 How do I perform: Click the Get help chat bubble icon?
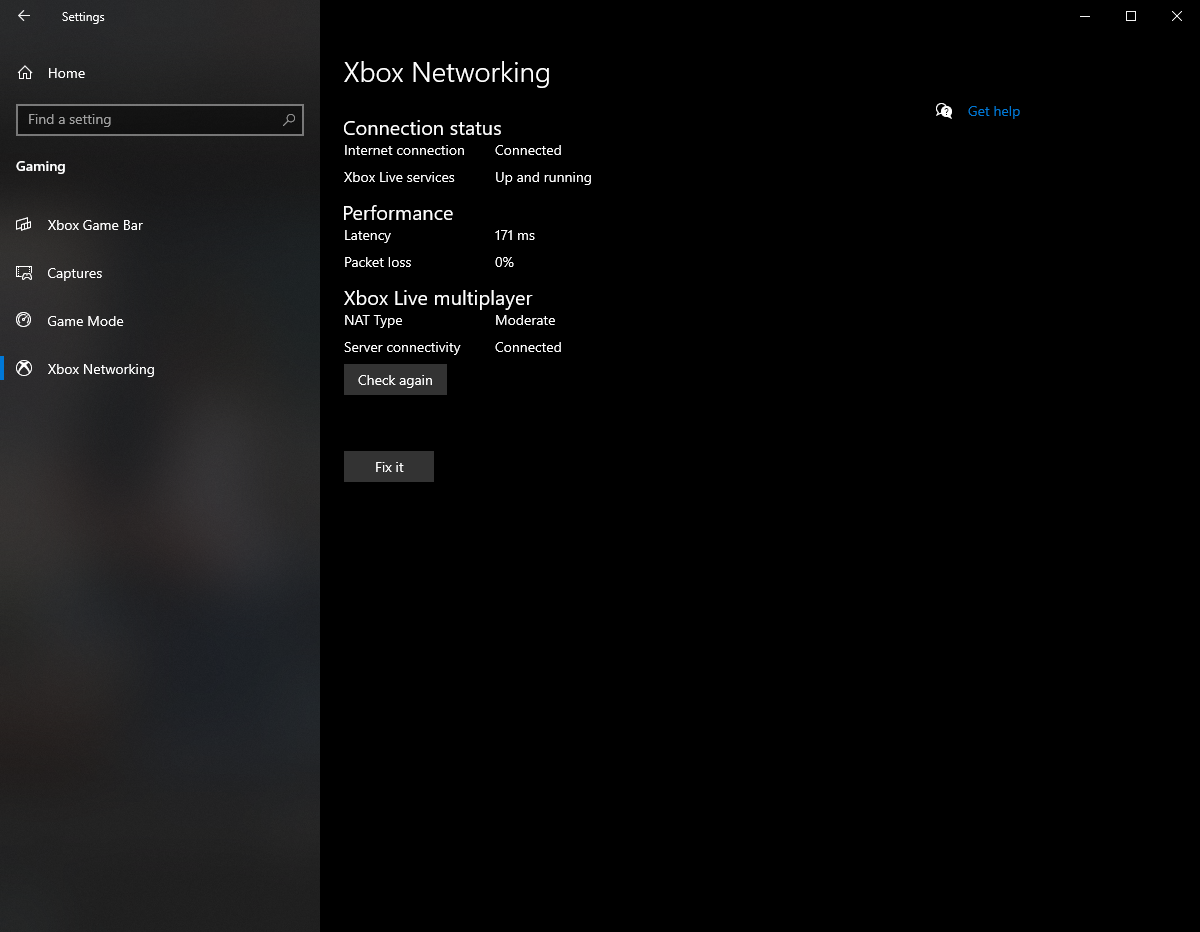coord(944,111)
